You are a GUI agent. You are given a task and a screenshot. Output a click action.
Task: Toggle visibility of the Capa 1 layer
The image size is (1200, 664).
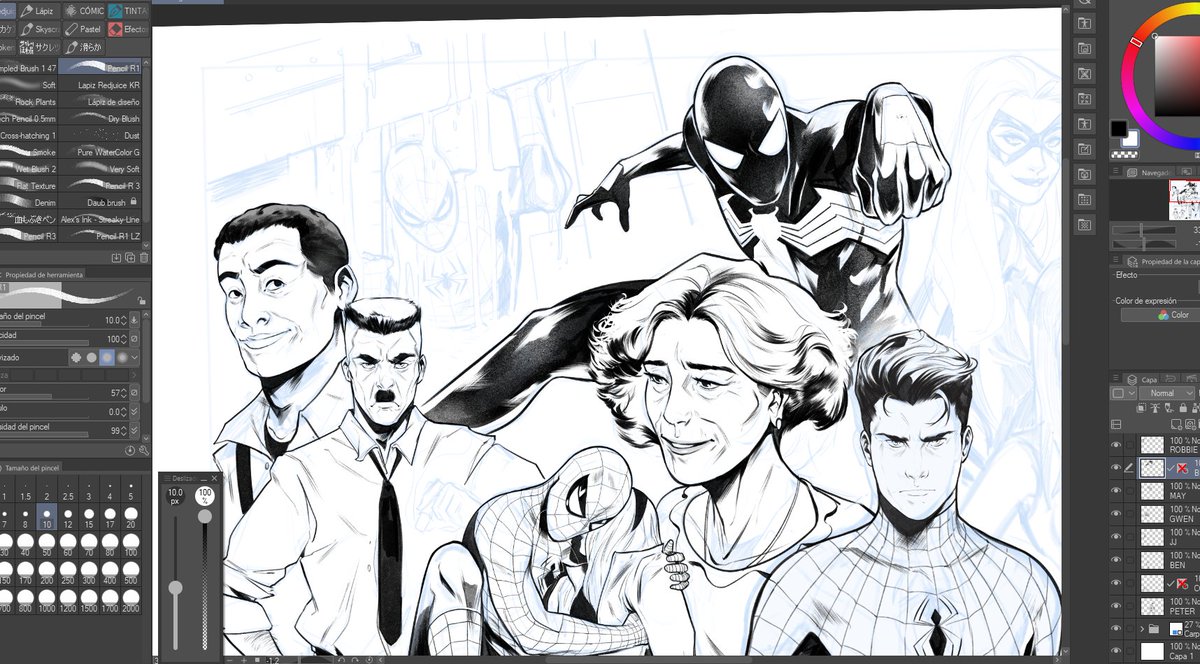click(x=1116, y=650)
